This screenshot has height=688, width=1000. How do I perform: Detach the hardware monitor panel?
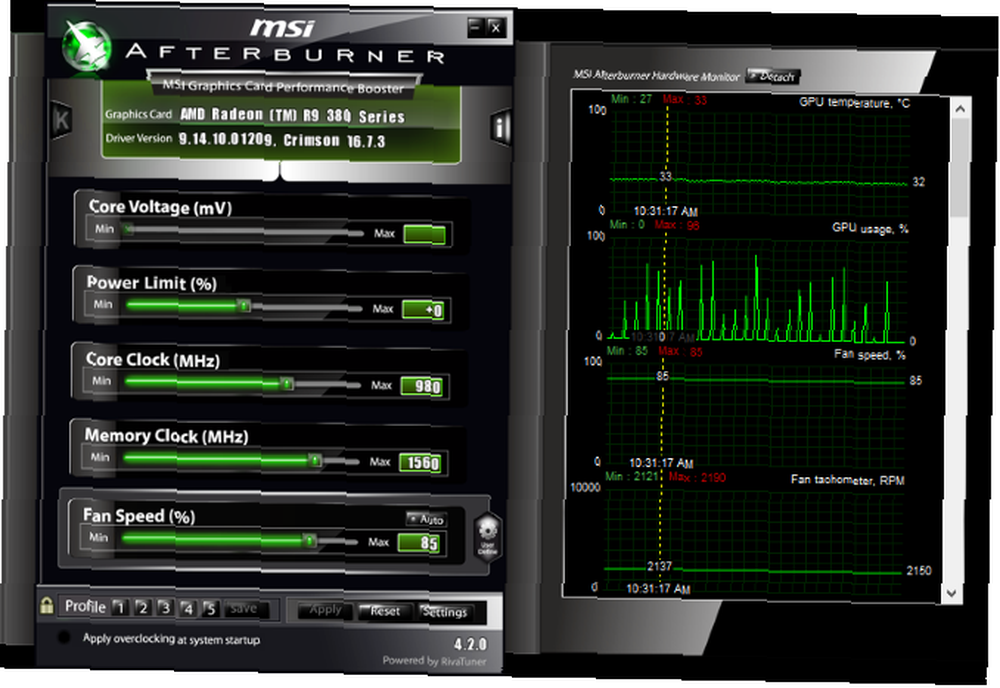tap(772, 77)
